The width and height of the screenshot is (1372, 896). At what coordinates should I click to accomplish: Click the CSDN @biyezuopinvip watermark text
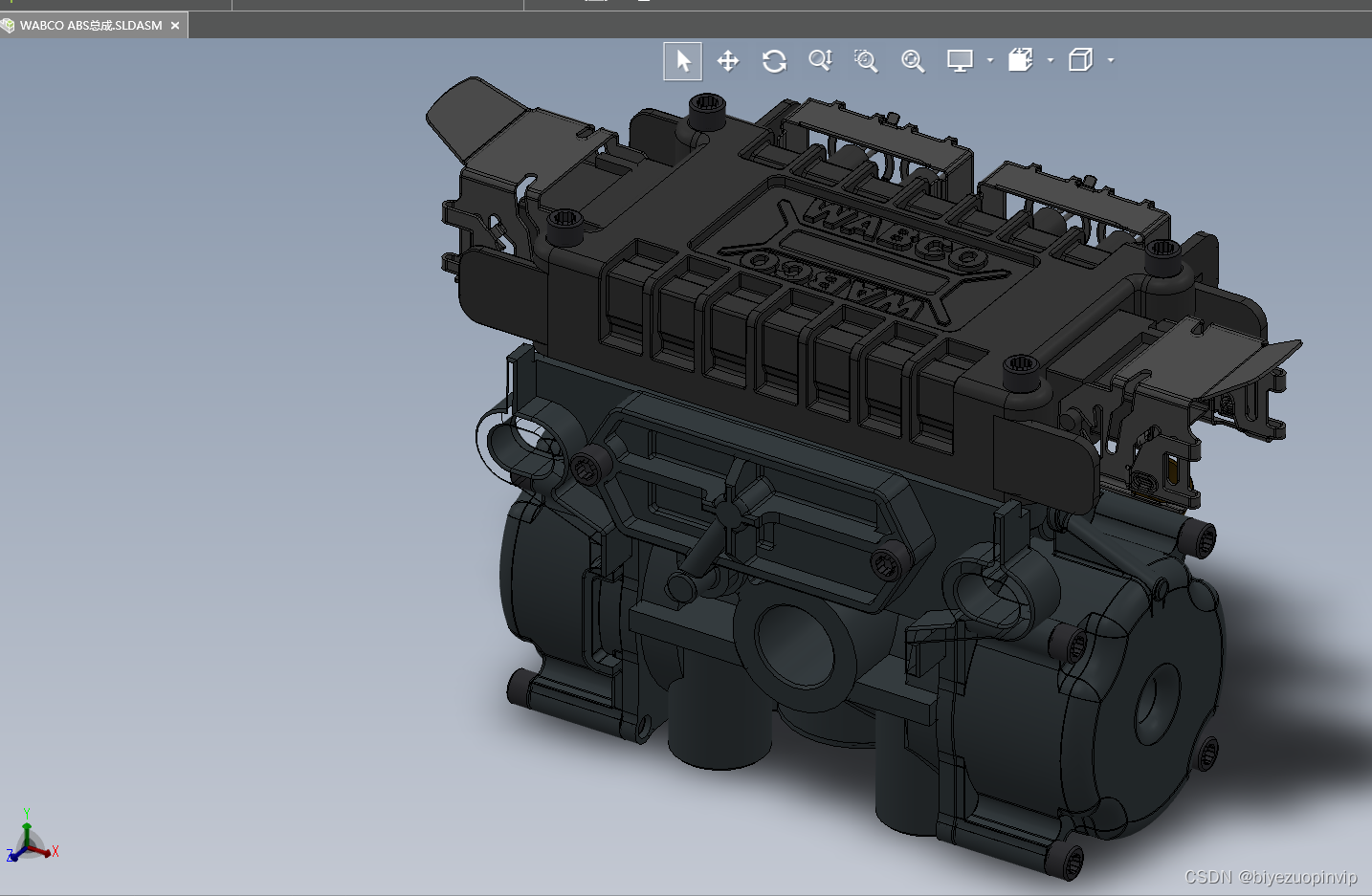pyautogui.click(x=1271, y=877)
